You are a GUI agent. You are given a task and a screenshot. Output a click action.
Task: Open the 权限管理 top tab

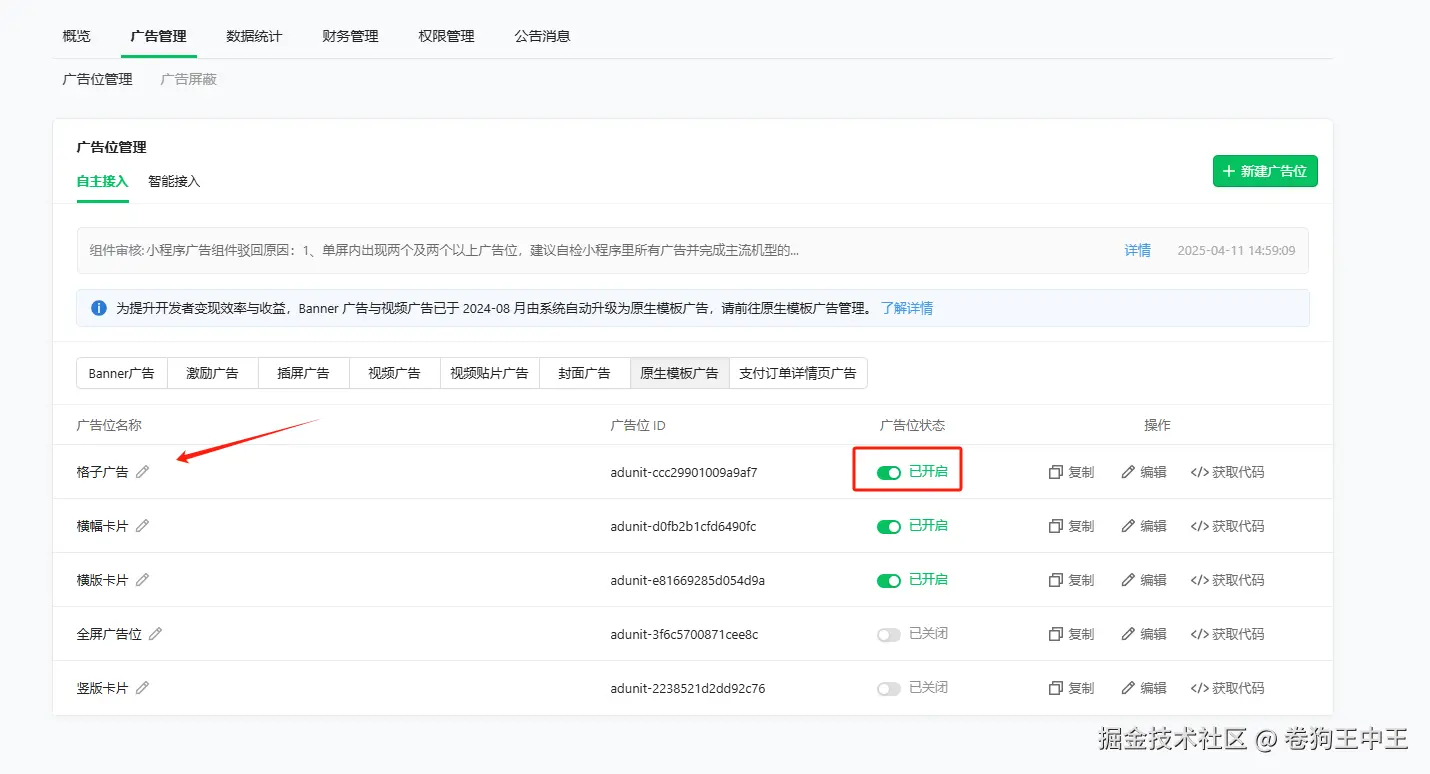tap(446, 36)
